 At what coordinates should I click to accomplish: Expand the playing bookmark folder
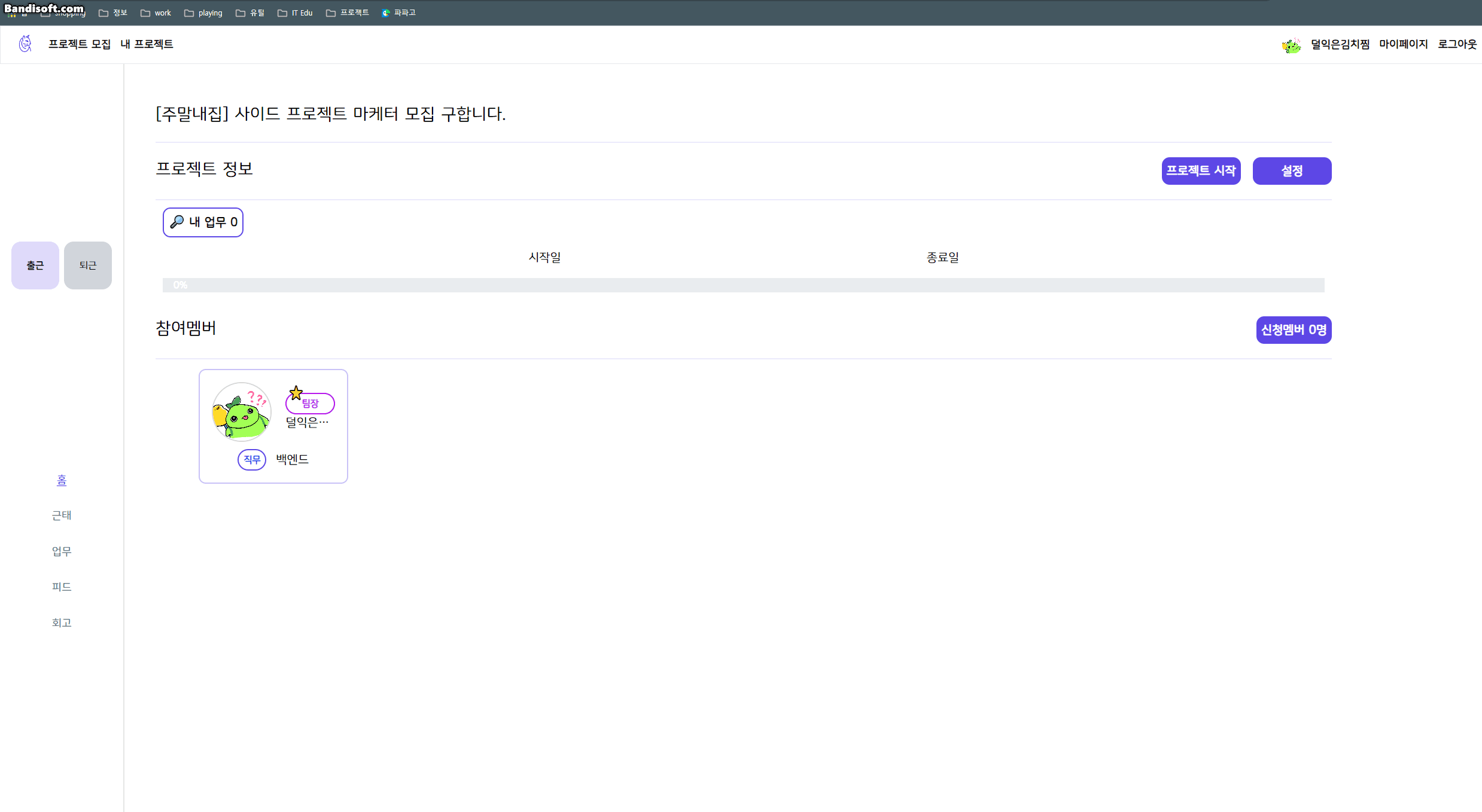coord(203,13)
